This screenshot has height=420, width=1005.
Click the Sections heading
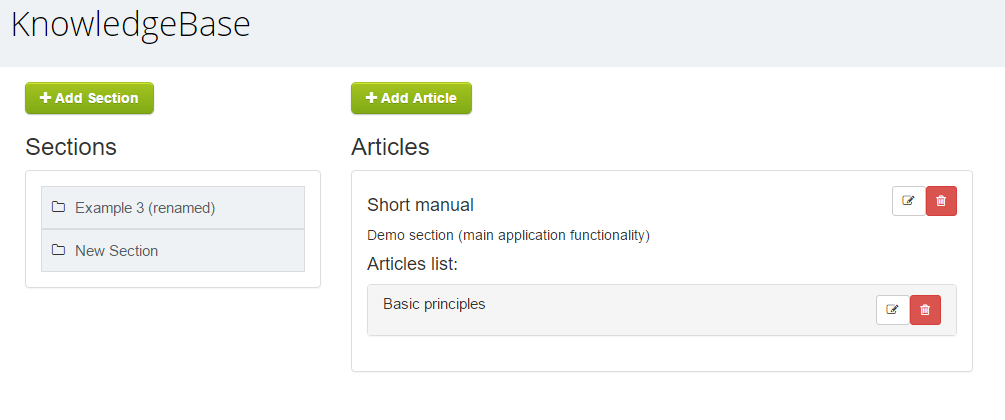[71, 147]
